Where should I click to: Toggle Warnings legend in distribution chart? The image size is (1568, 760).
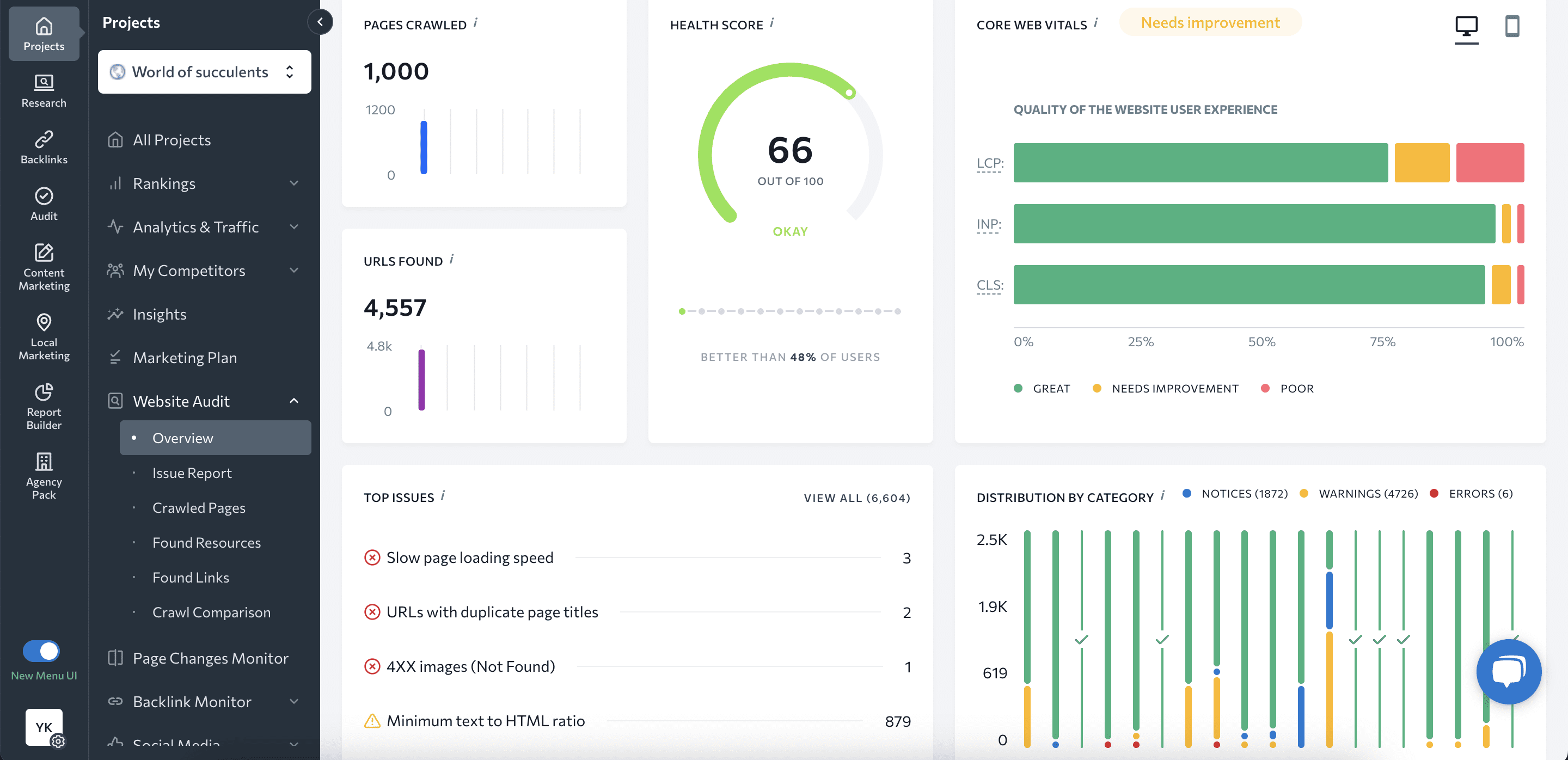pos(1367,493)
